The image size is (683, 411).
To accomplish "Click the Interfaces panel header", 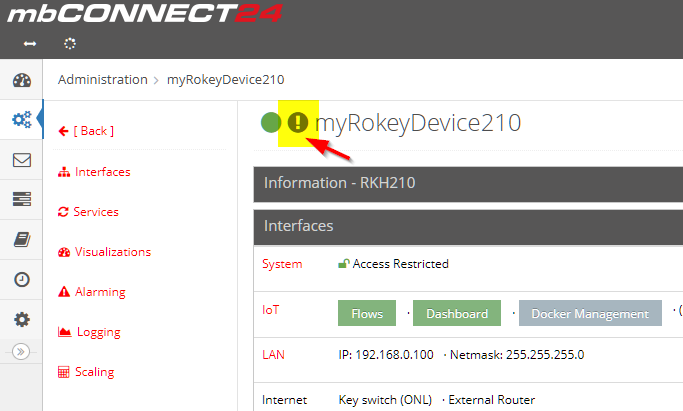I will (x=468, y=227).
